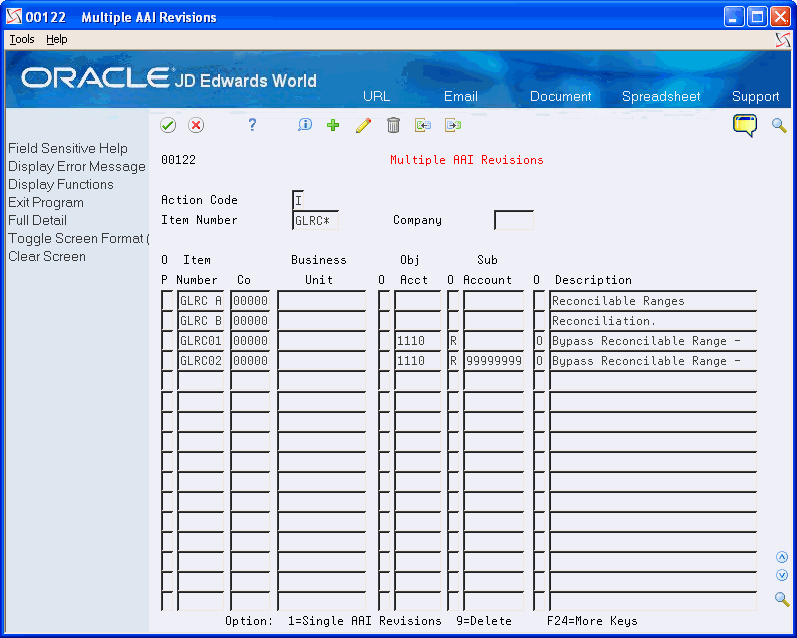Click the red Multiple AAI Revisions heading
Viewport: 797px width, 638px height.
(x=467, y=160)
